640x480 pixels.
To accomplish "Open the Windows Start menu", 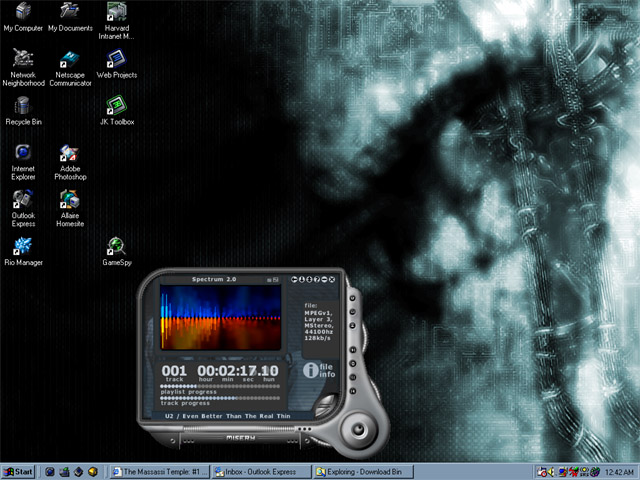I will tap(18, 472).
